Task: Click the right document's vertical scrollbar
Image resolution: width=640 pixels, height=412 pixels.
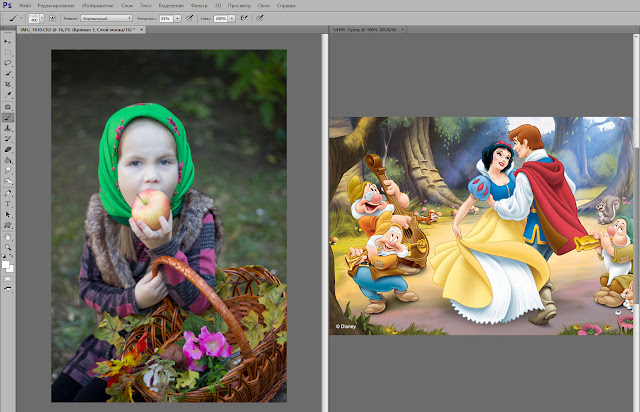Action: coord(637,223)
